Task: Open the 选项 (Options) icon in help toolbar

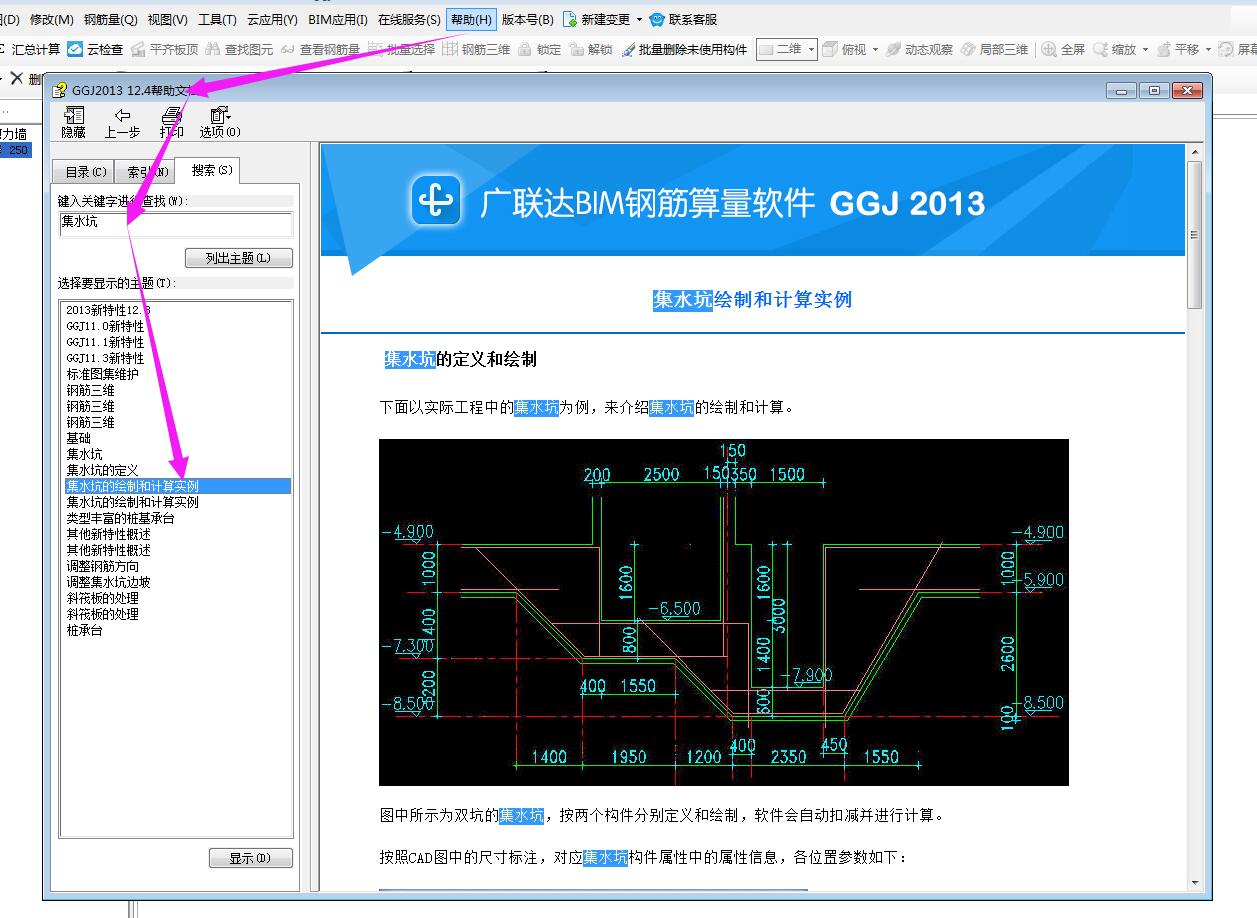Action: pyautogui.click(x=219, y=115)
